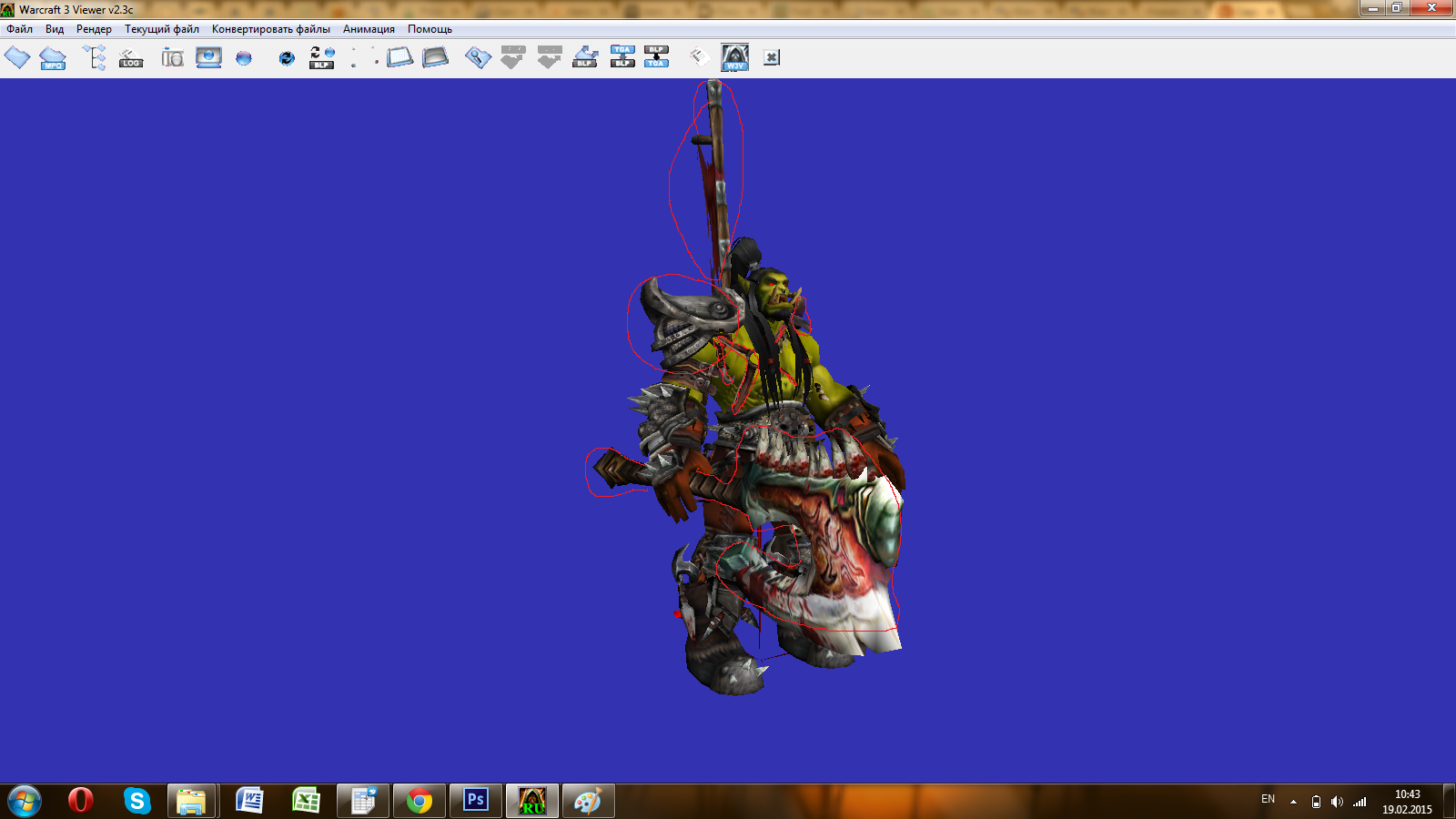Click the plain blue sphere toolbar icon
This screenshot has height=819, width=1456.
tap(244, 58)
